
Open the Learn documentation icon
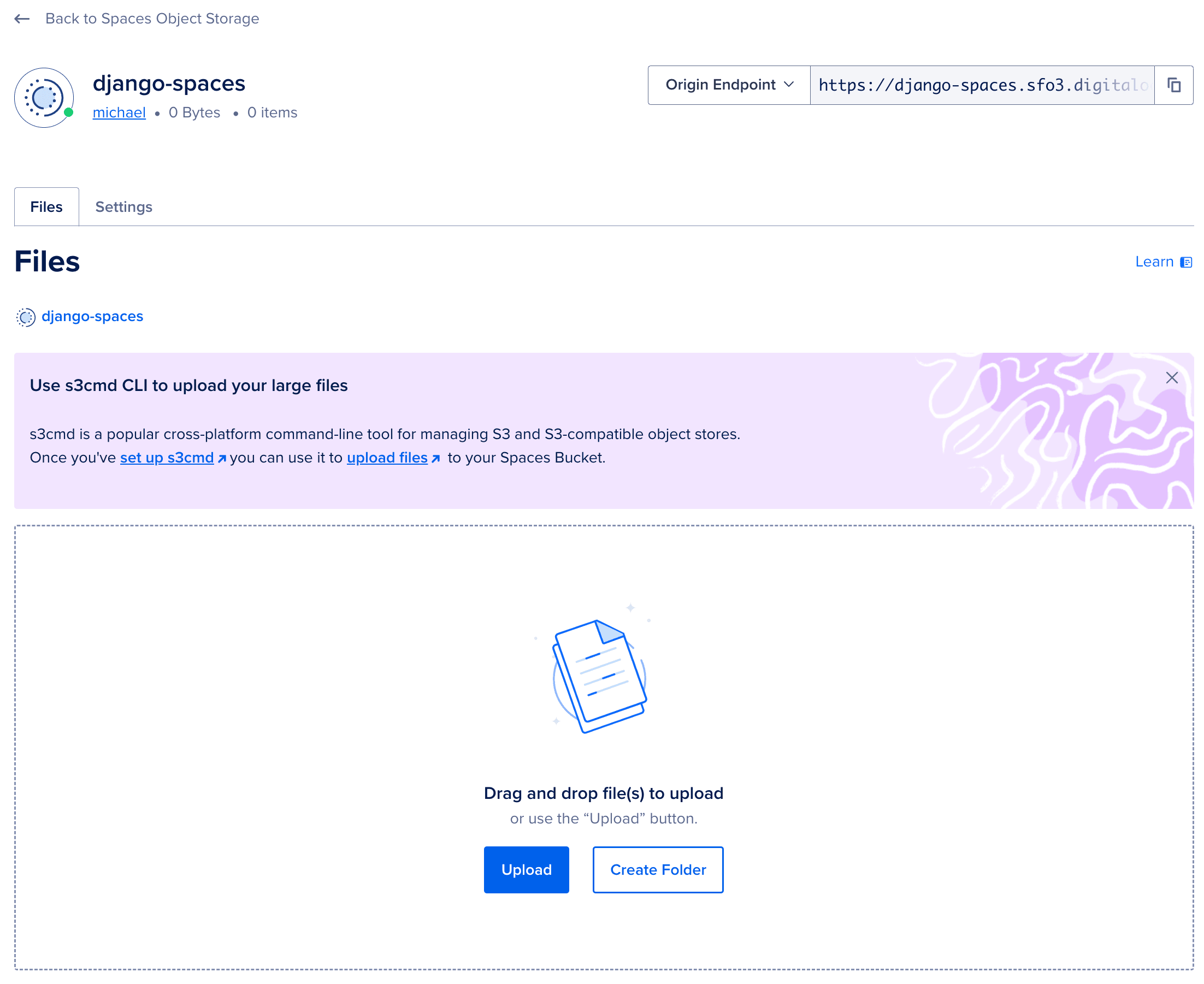click(x=1187, y=262)
